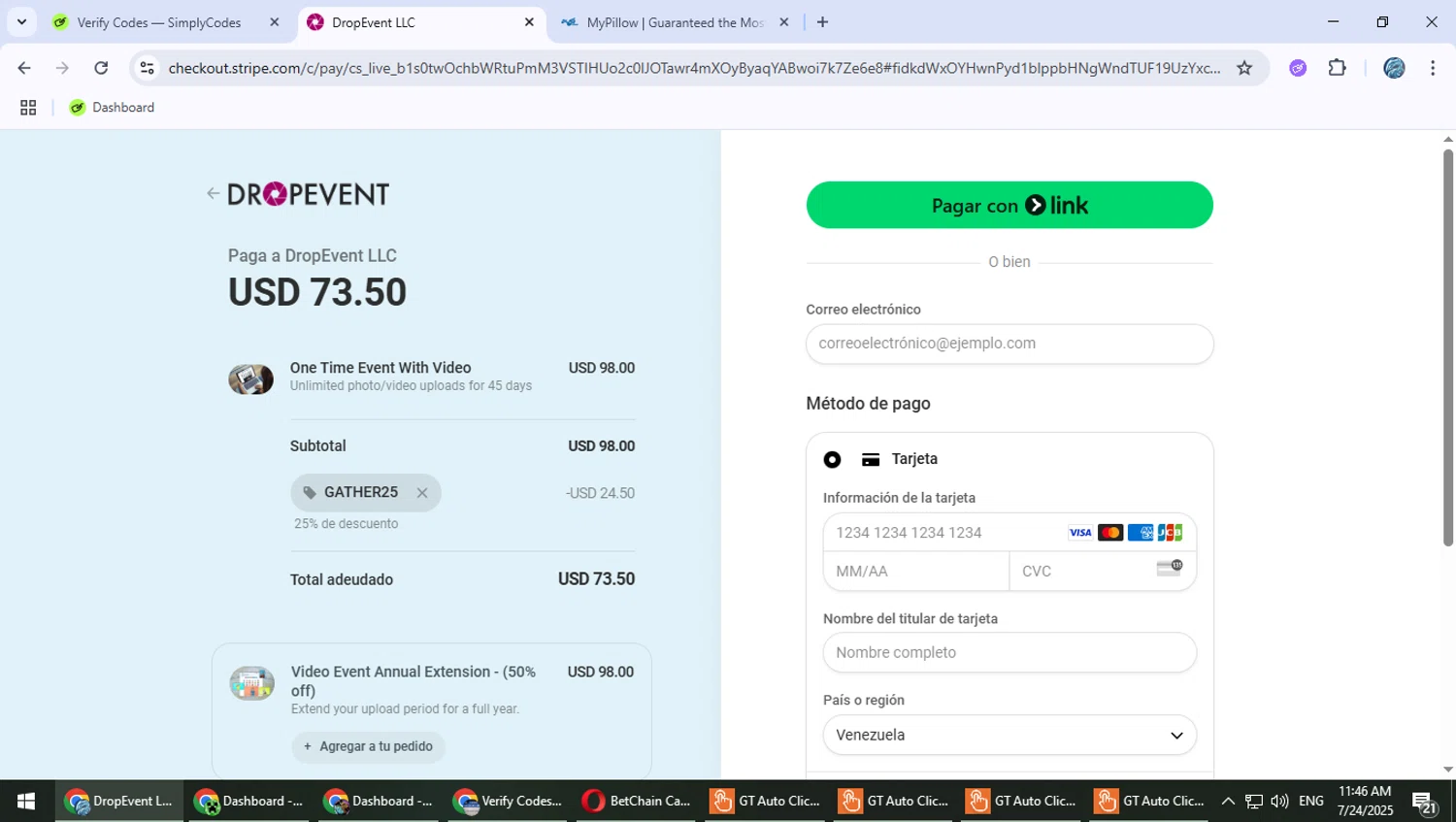1456x822 pixels.
Task: Open the notification center icon
Action: pos(1425,803)
